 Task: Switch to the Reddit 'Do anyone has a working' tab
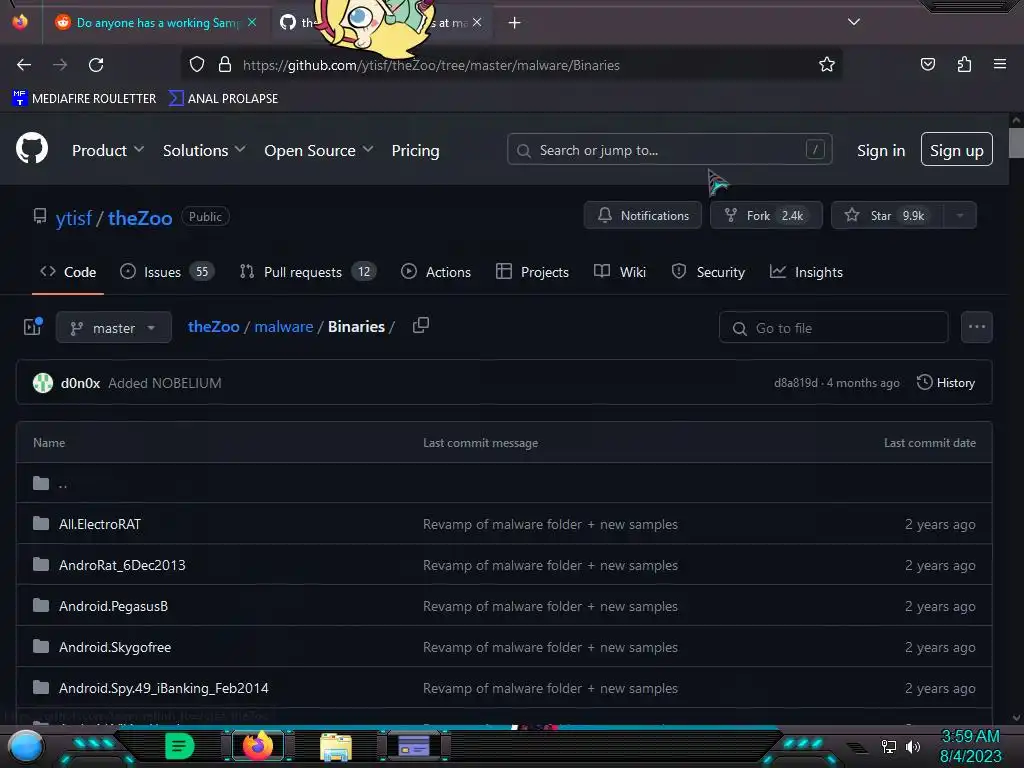click(155, 23)
